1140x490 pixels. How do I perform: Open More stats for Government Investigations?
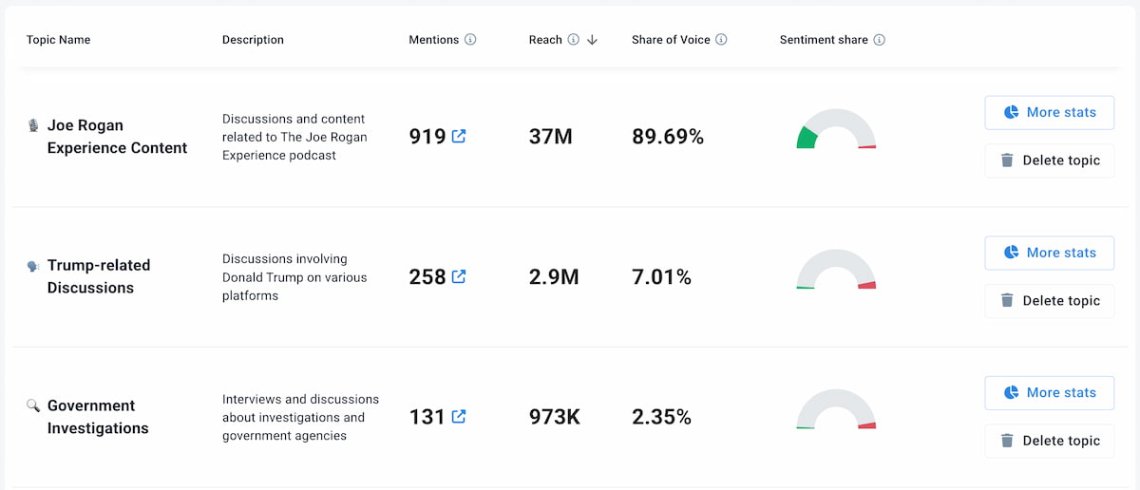coord(1049,393)
